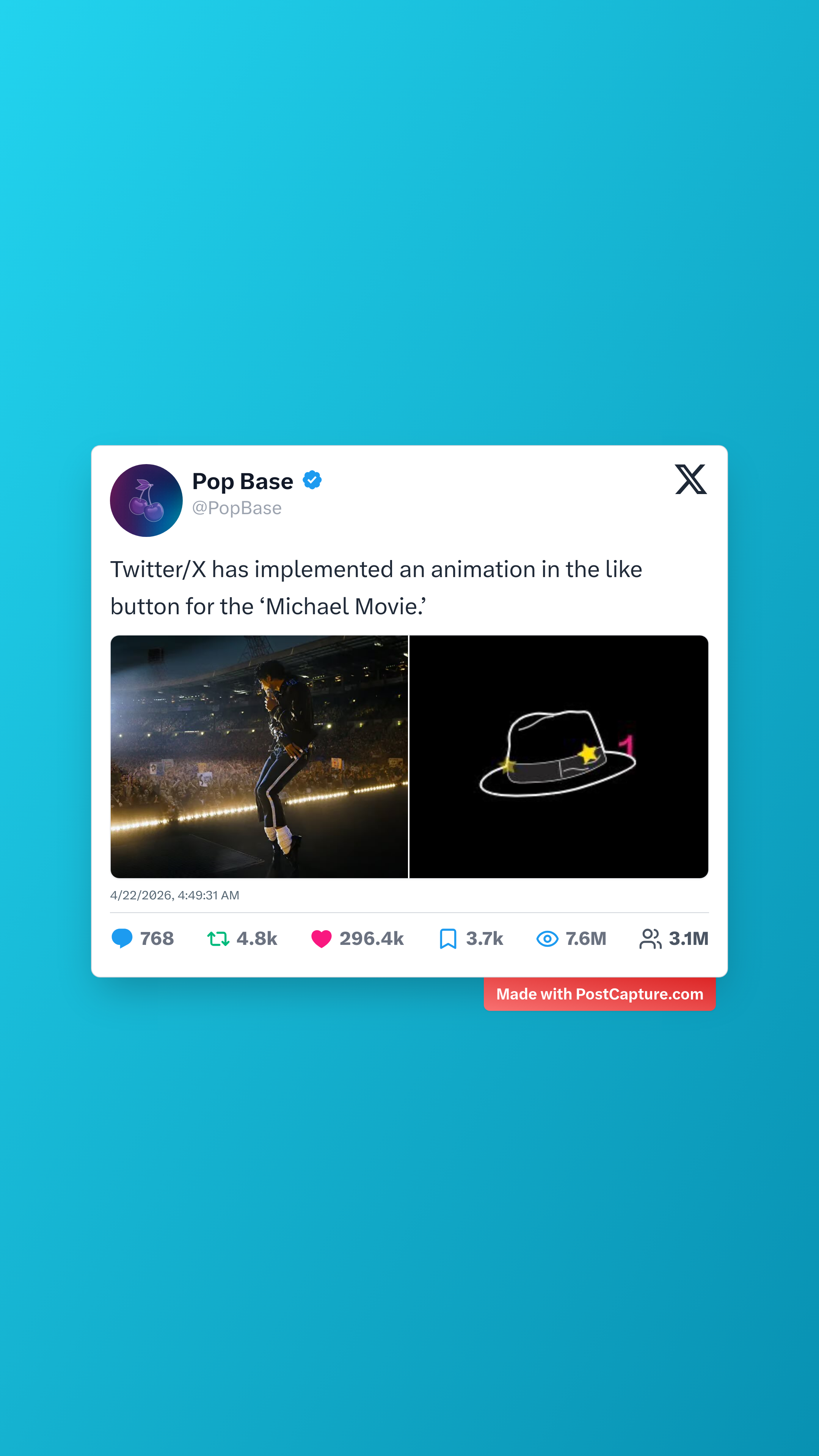Click the tweet text about Michael Movie
Screen dimensions: 819x1456
(x=376, y=588)
